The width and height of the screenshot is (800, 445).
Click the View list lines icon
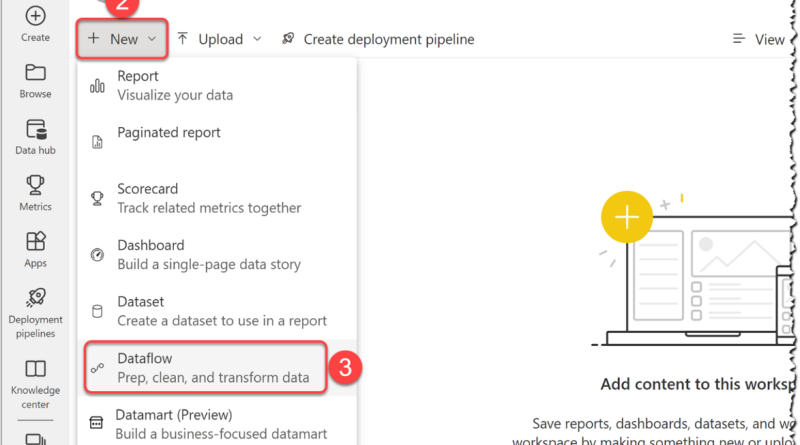[x=739, y=39]
